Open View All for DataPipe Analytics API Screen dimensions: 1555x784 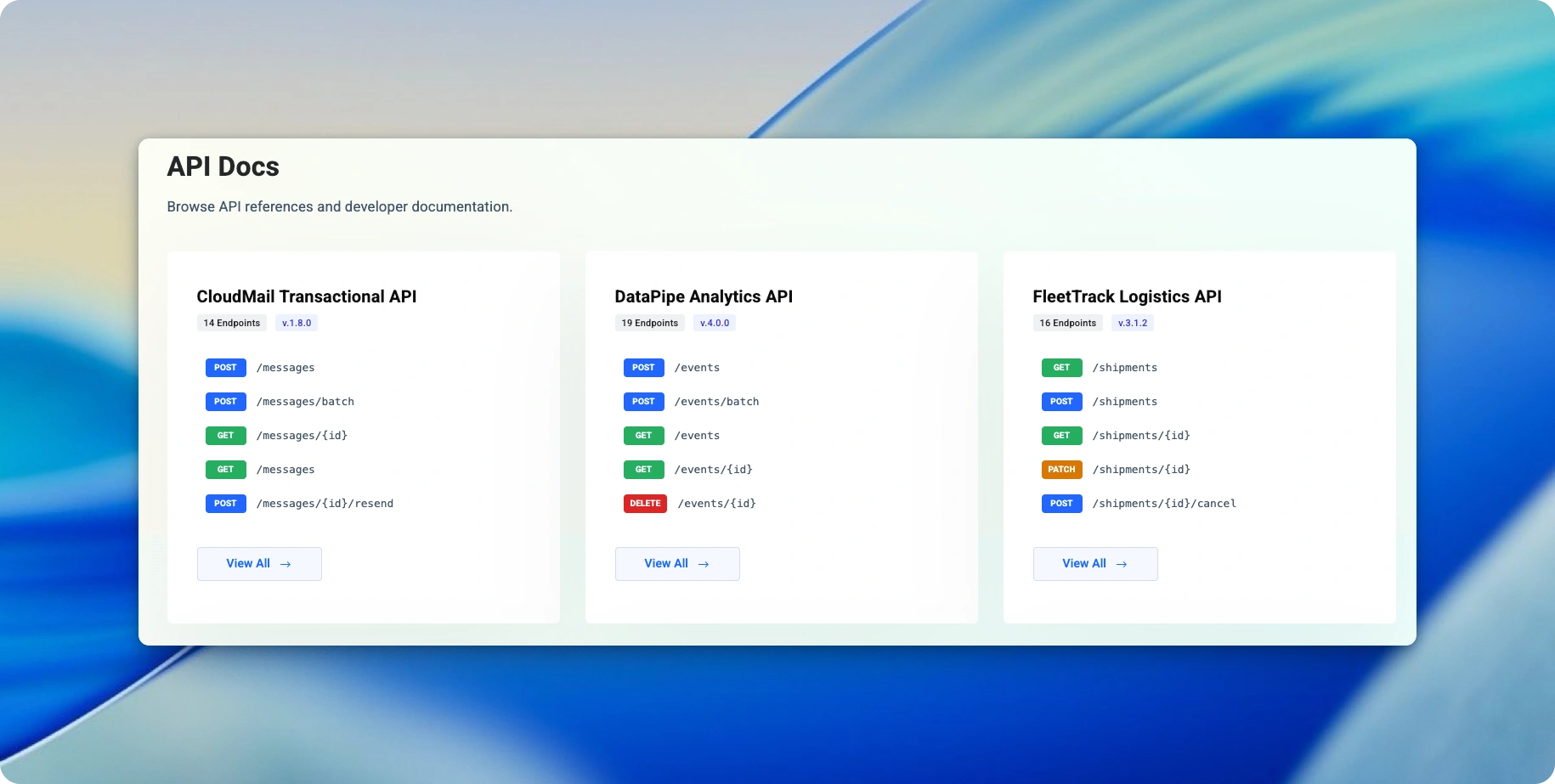pyautogui.click(x=677, y=564)
